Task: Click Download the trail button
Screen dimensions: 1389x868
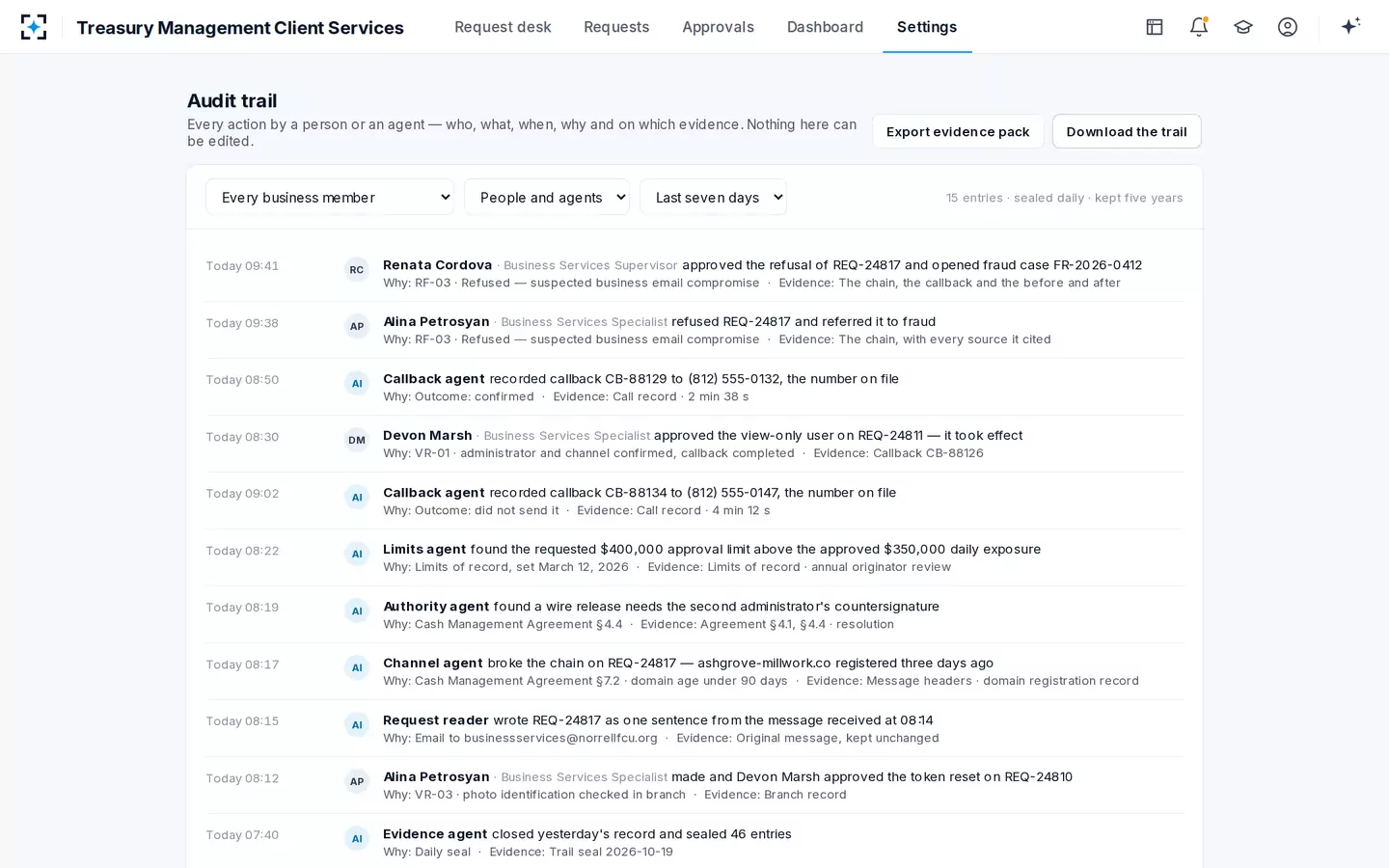Action: [x=1127, y=131]
